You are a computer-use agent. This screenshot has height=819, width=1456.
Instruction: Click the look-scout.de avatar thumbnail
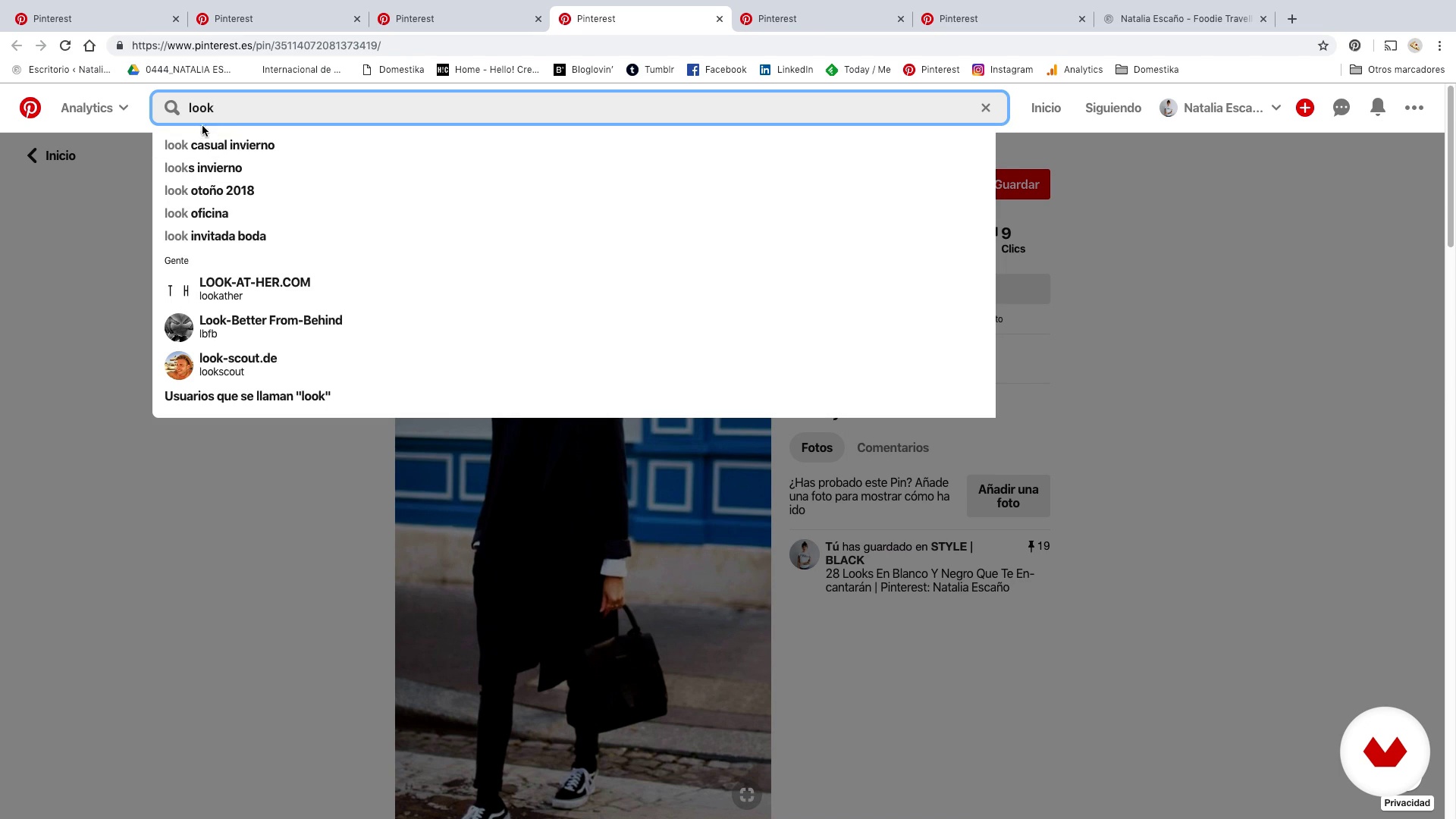tap(179, 366)
